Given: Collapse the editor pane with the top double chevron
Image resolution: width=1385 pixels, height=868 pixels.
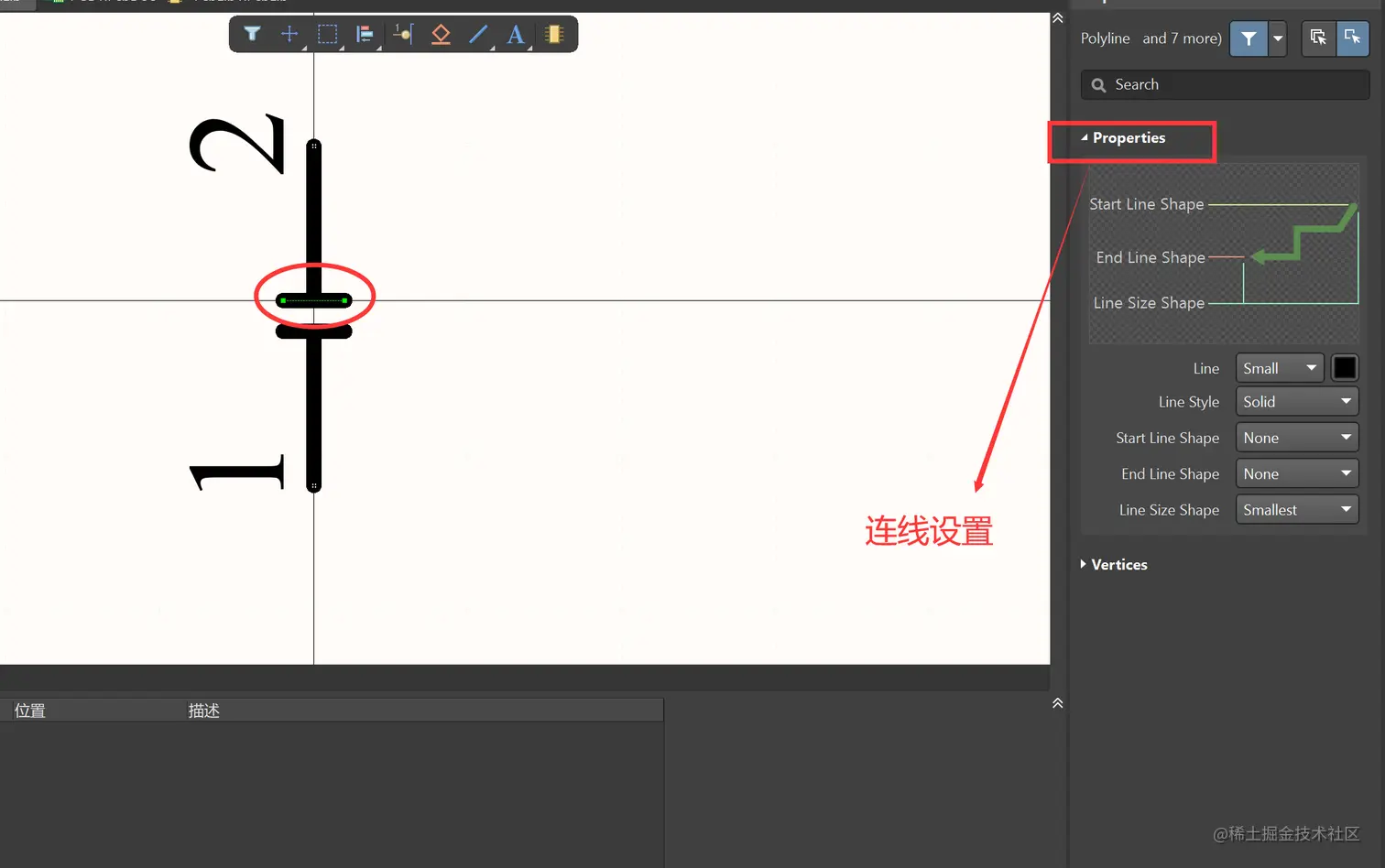Looking at the screenshot, I should tap(1058, 18).
